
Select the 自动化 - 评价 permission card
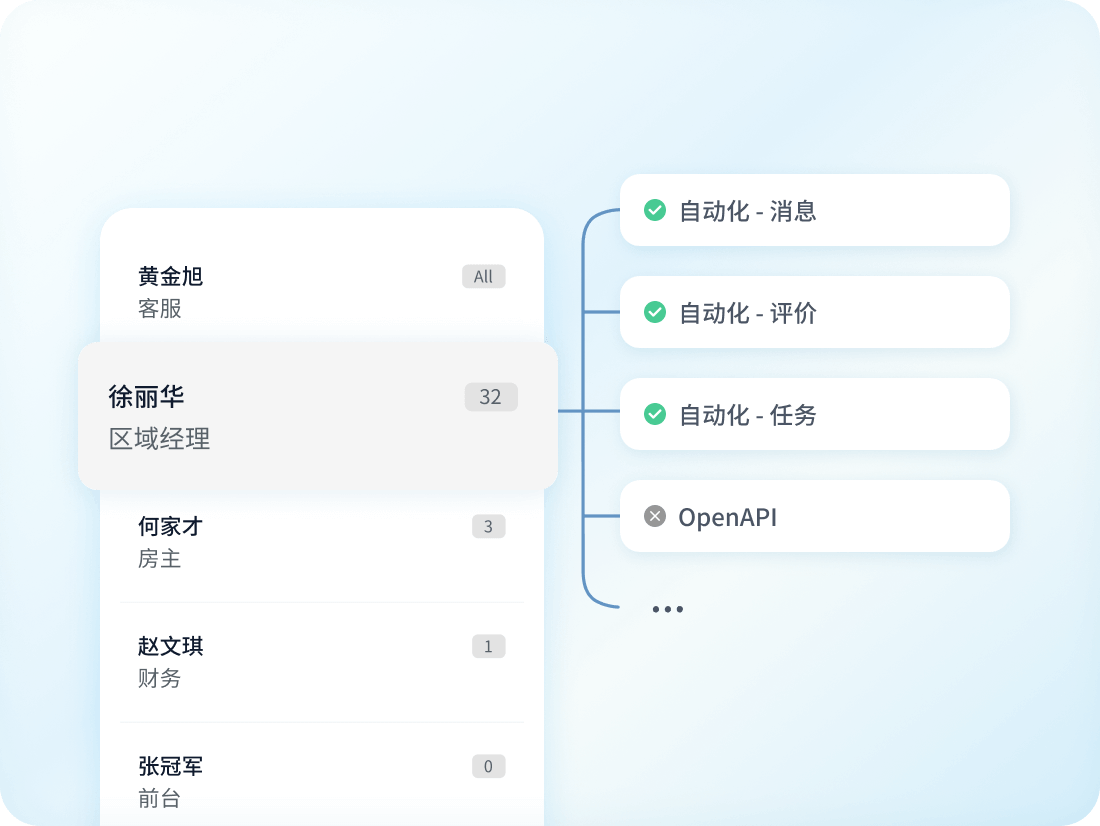(x=814, y=312)
